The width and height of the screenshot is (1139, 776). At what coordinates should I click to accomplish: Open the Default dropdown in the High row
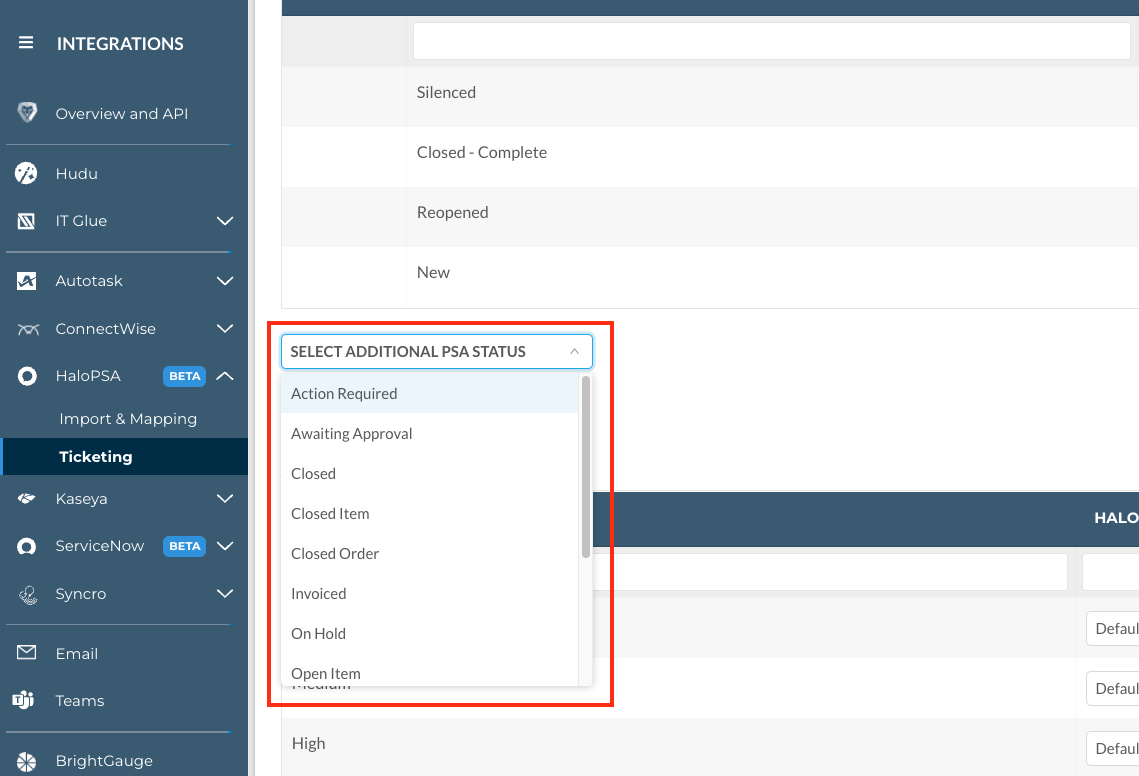tap(1112, 748)
